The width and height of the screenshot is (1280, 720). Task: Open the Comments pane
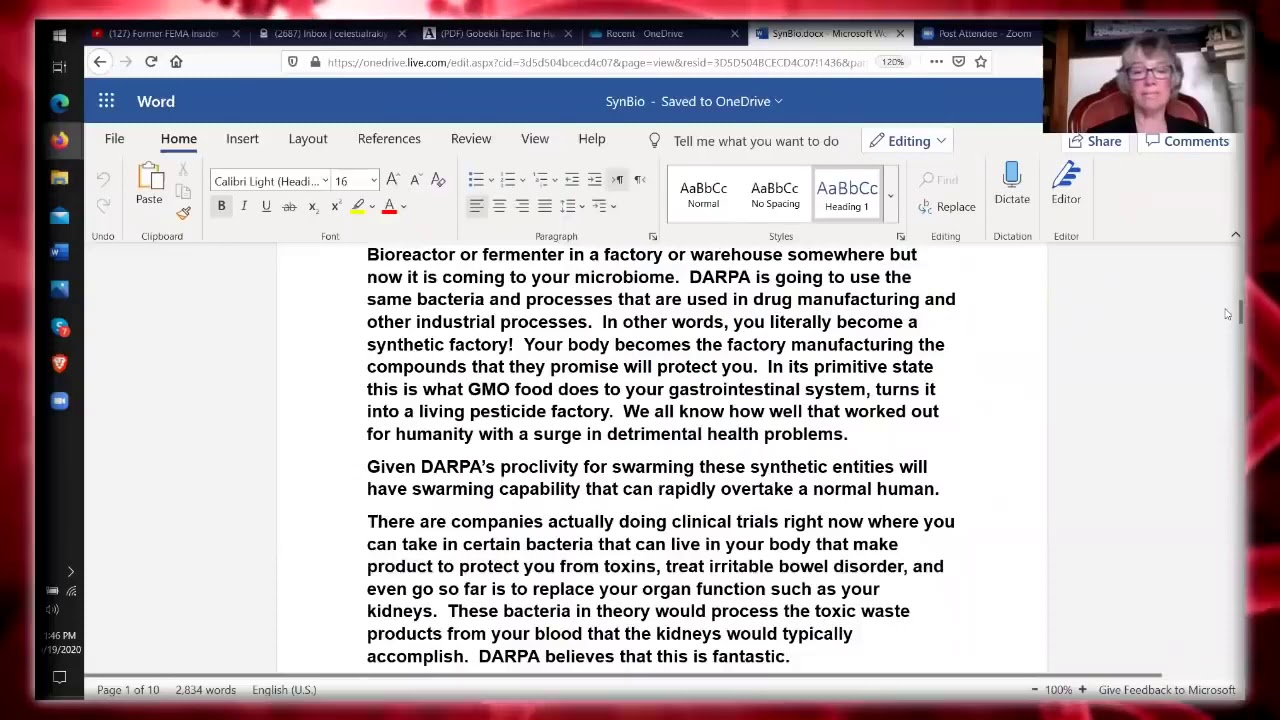(1187, 141)
